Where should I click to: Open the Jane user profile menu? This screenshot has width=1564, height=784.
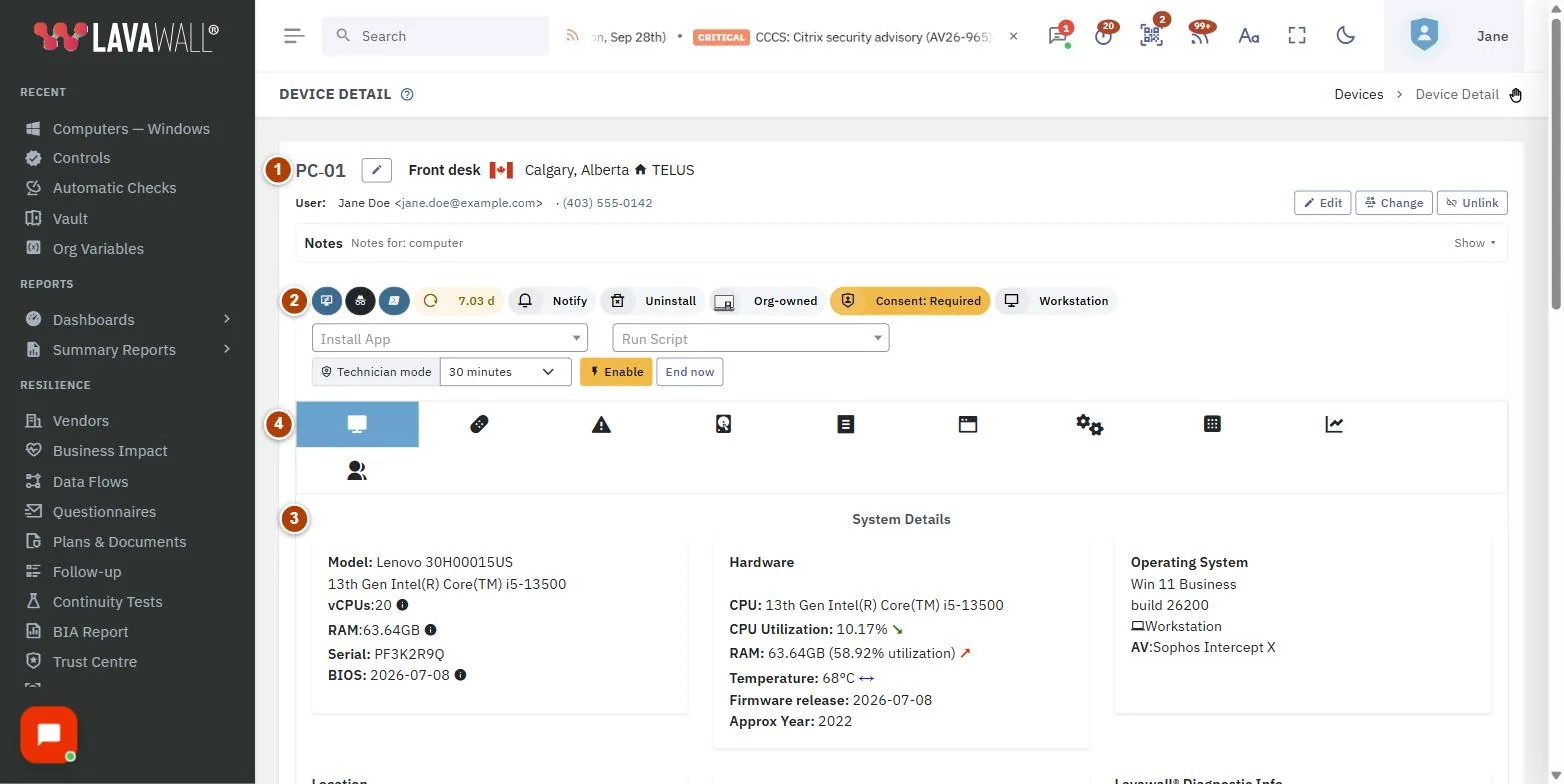tap(1454, 36)
